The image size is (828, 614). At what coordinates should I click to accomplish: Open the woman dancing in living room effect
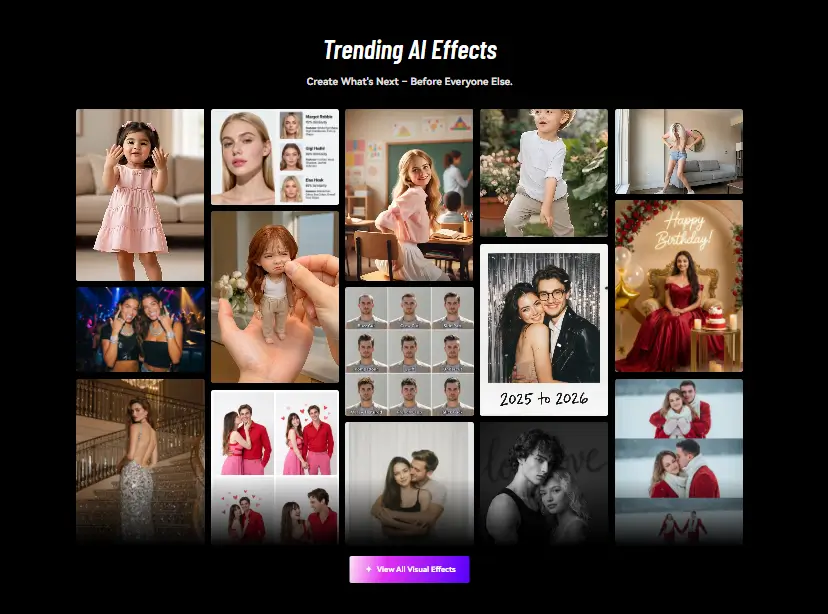tap(678, 151)
